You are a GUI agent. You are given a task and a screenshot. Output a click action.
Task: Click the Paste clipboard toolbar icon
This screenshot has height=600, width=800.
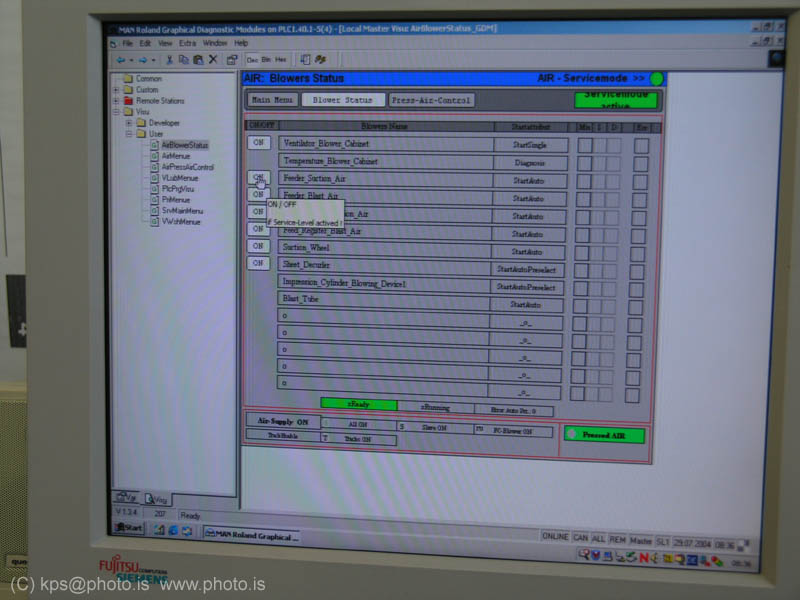click(197, 60)
